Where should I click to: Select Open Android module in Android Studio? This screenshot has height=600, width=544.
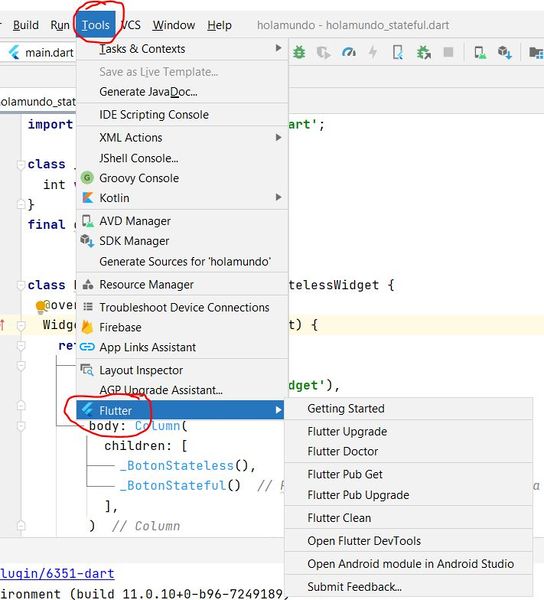point(409,564)
